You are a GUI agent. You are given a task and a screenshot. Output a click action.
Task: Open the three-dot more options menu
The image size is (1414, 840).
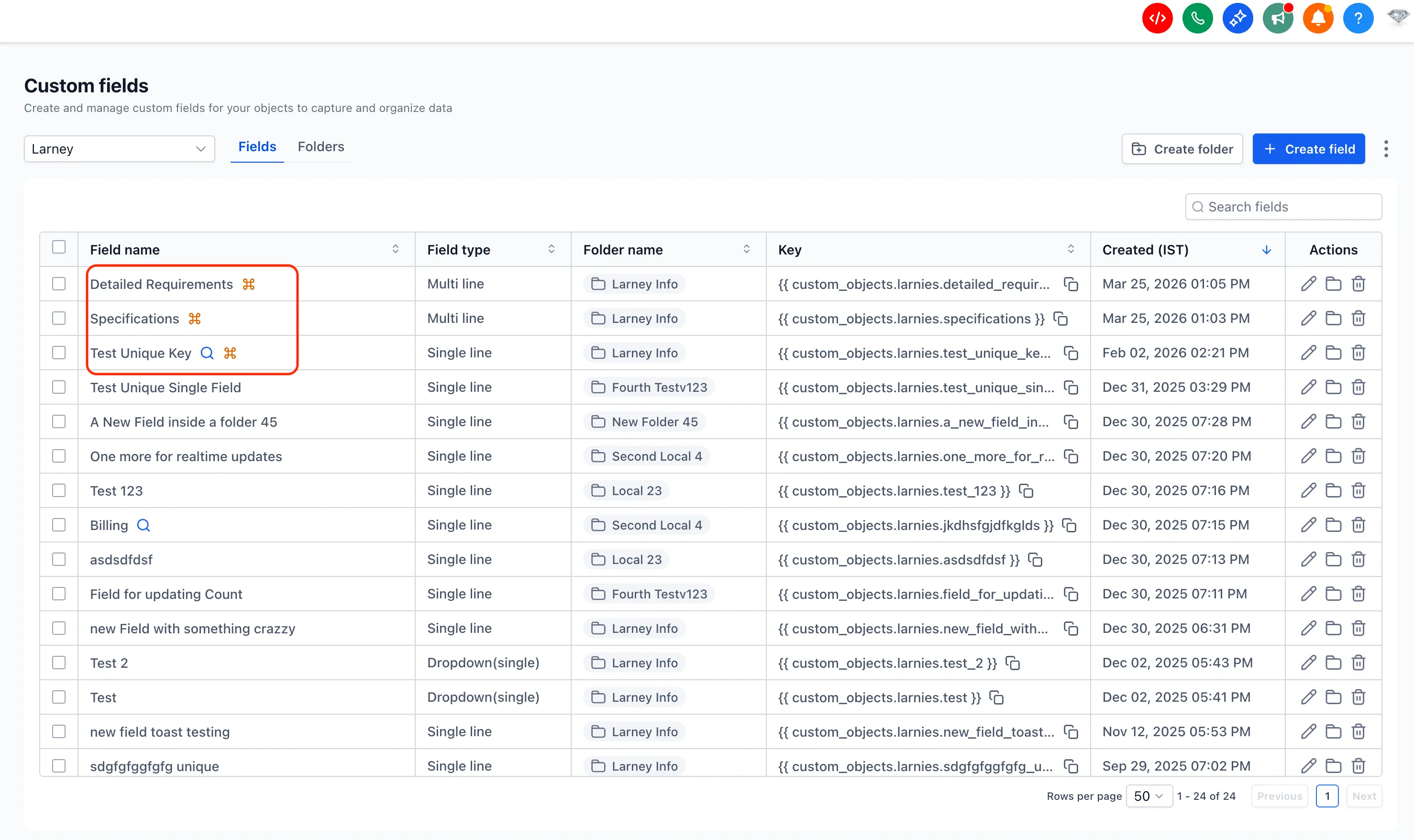click(x=1386, y=149)
